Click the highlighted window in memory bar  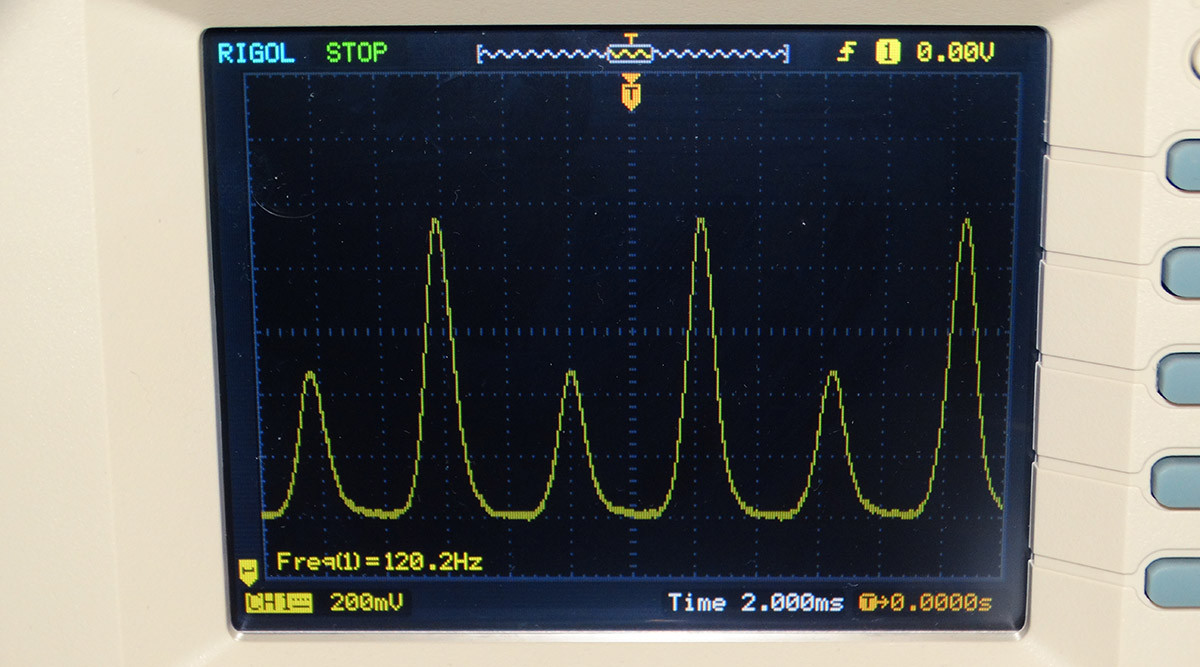[631, 53]
